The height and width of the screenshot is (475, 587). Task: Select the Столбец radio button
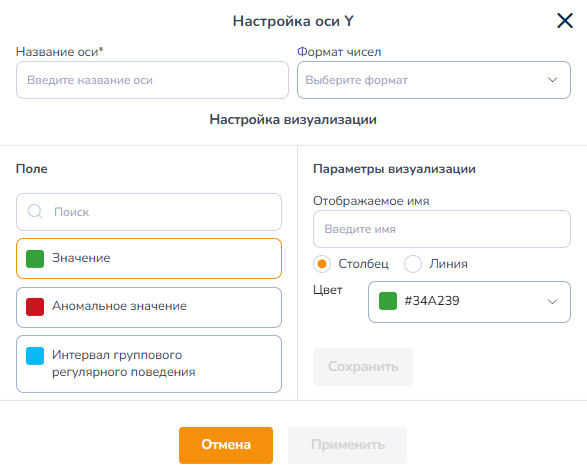pyautogui.click(x=322, y=264)
